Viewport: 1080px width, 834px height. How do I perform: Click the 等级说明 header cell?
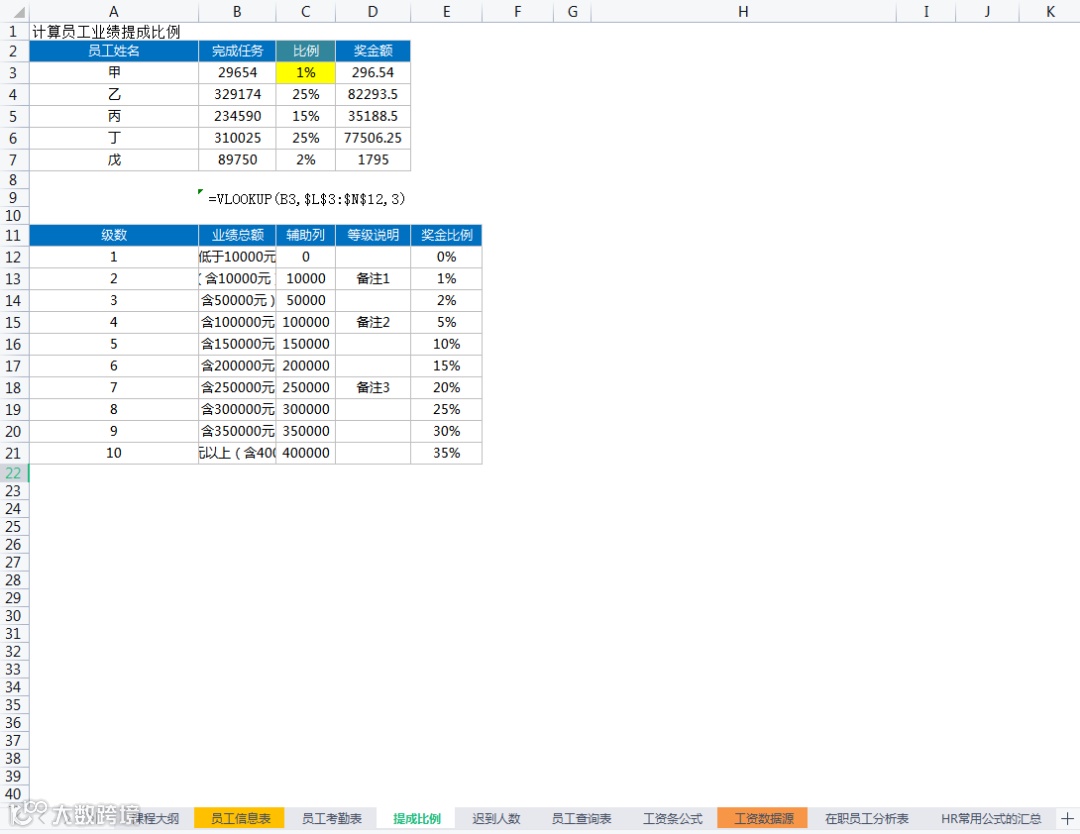click(373, 236)
